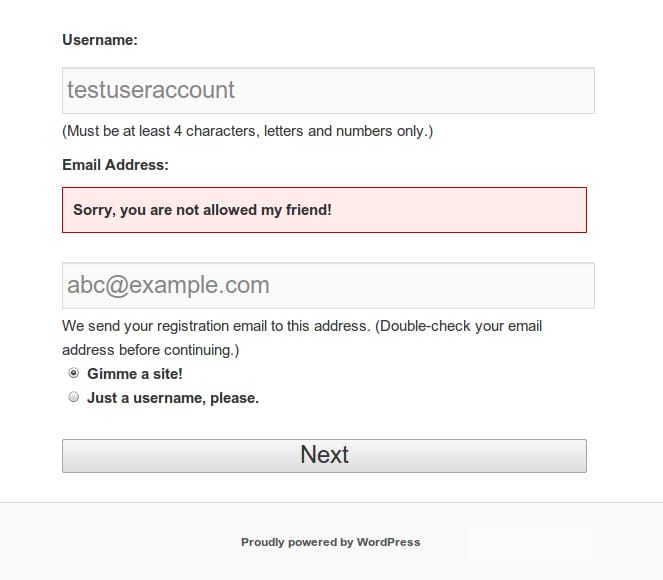Click the "Just a username, please." label text

point(173,398)
